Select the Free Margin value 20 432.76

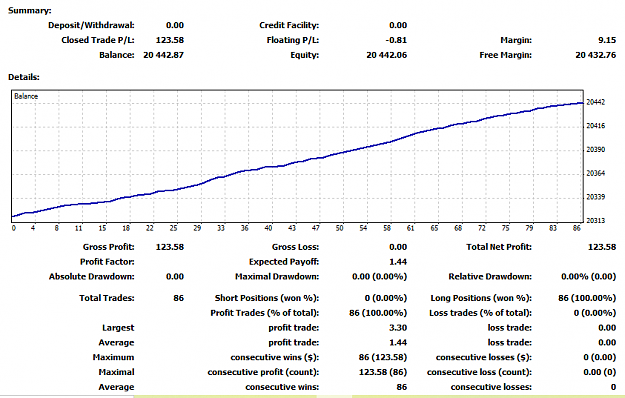tap(596, 55)
